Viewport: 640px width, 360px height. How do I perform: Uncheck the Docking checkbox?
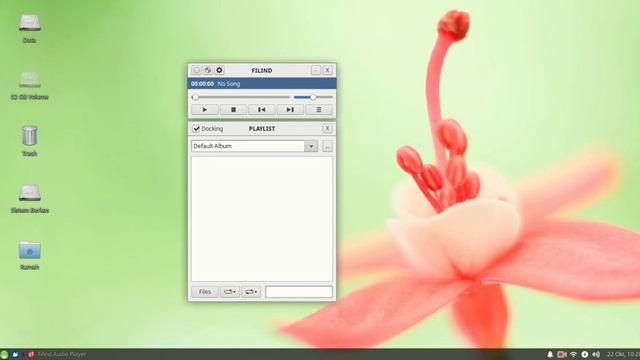pos(196,129)
